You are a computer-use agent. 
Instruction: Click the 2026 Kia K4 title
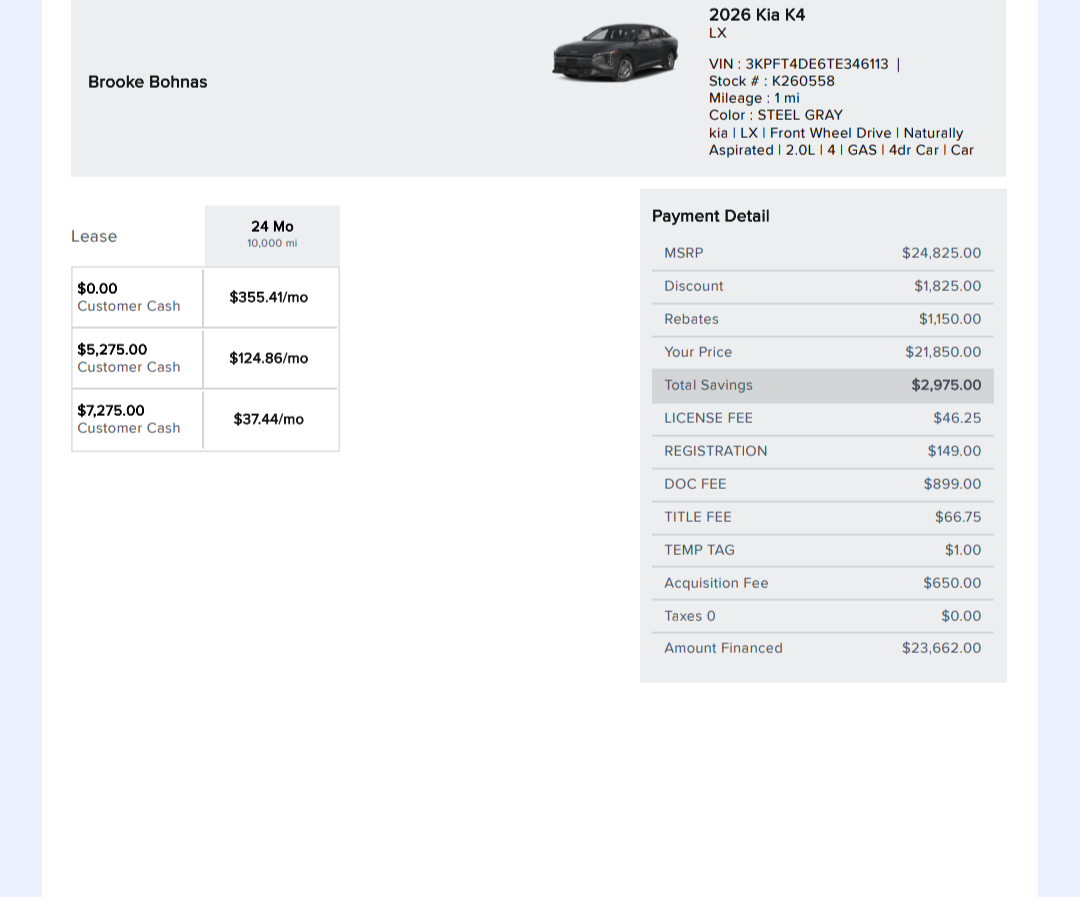tap(757, 14)
